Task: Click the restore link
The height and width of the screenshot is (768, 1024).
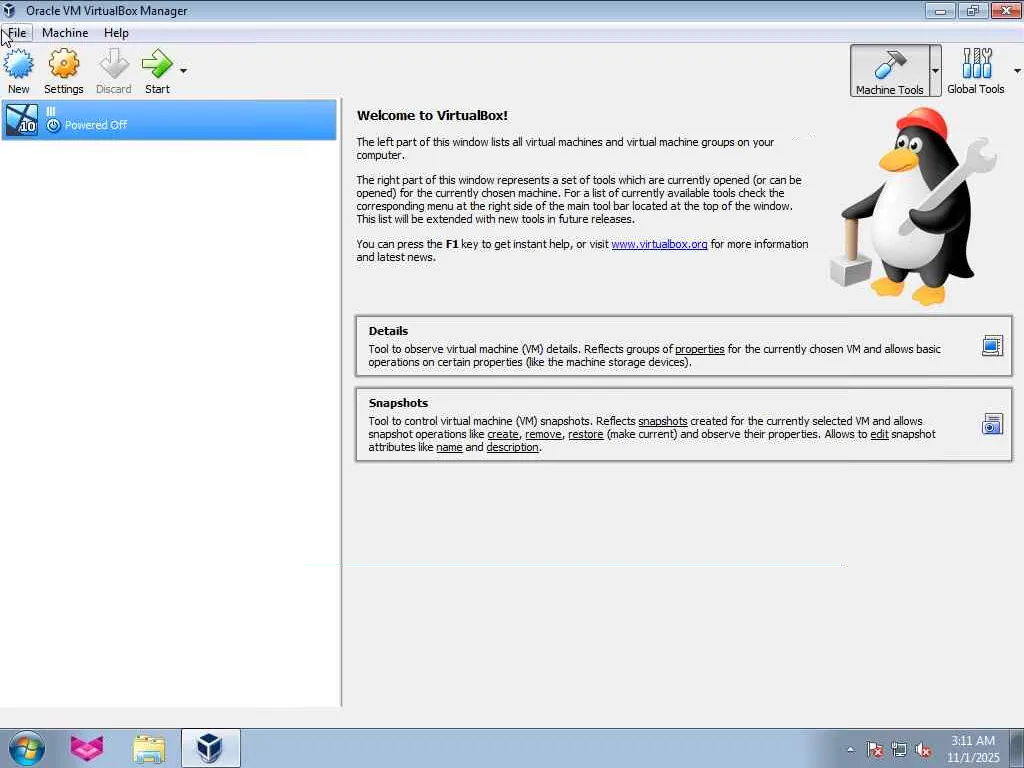Action: 585,434
